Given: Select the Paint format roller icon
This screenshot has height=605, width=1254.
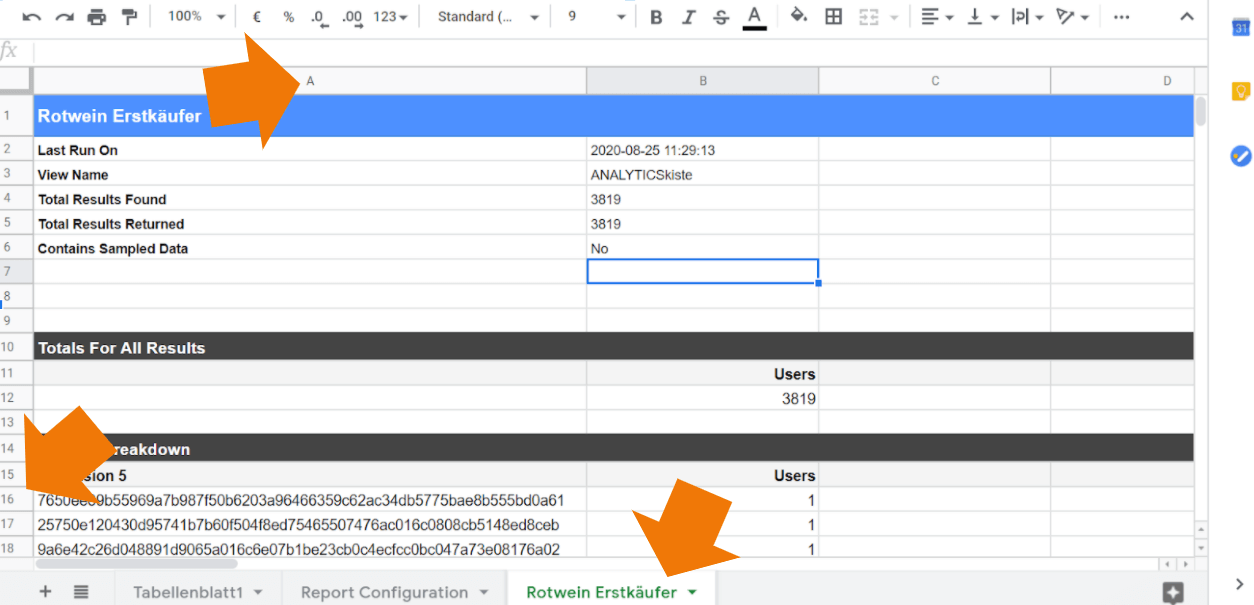Looking at the screenshot, I should [129, 17].
